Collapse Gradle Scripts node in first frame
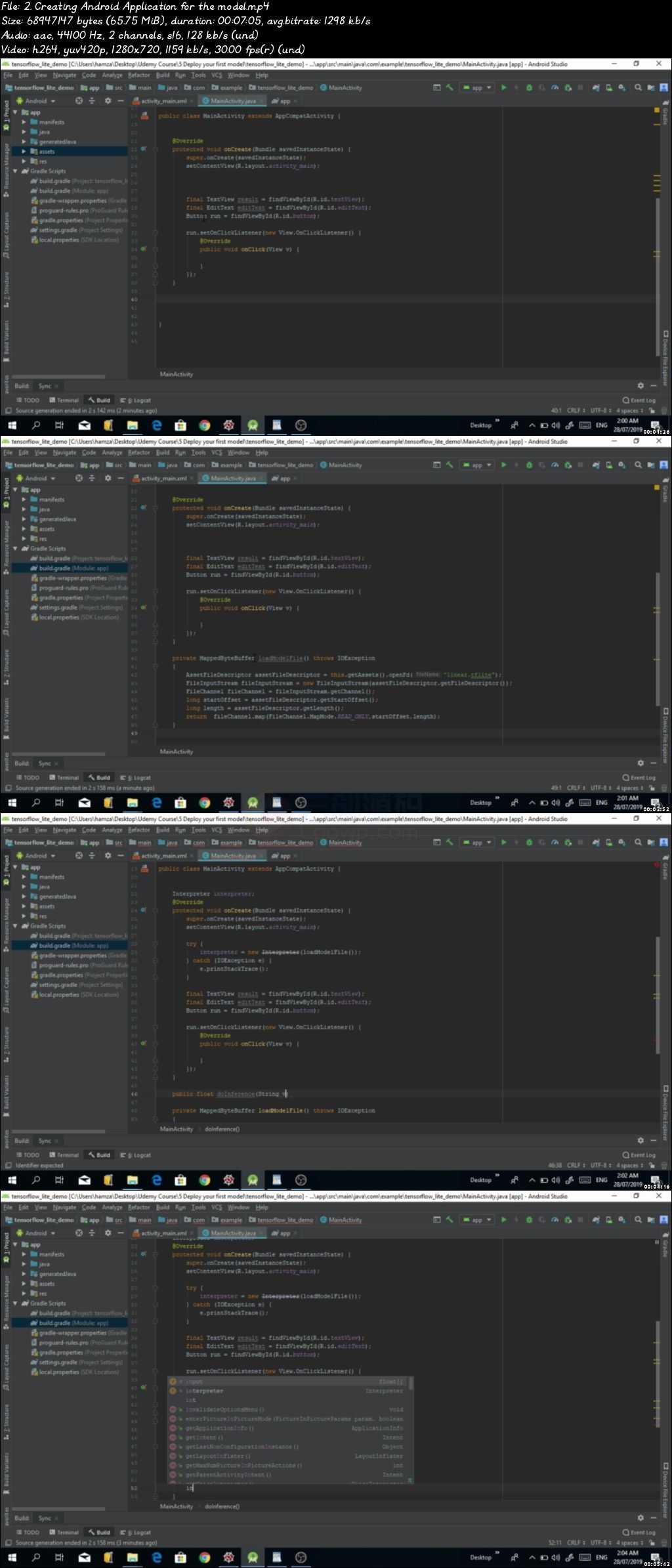Screen dimensions: 672x1568 [x=16, y=171]
